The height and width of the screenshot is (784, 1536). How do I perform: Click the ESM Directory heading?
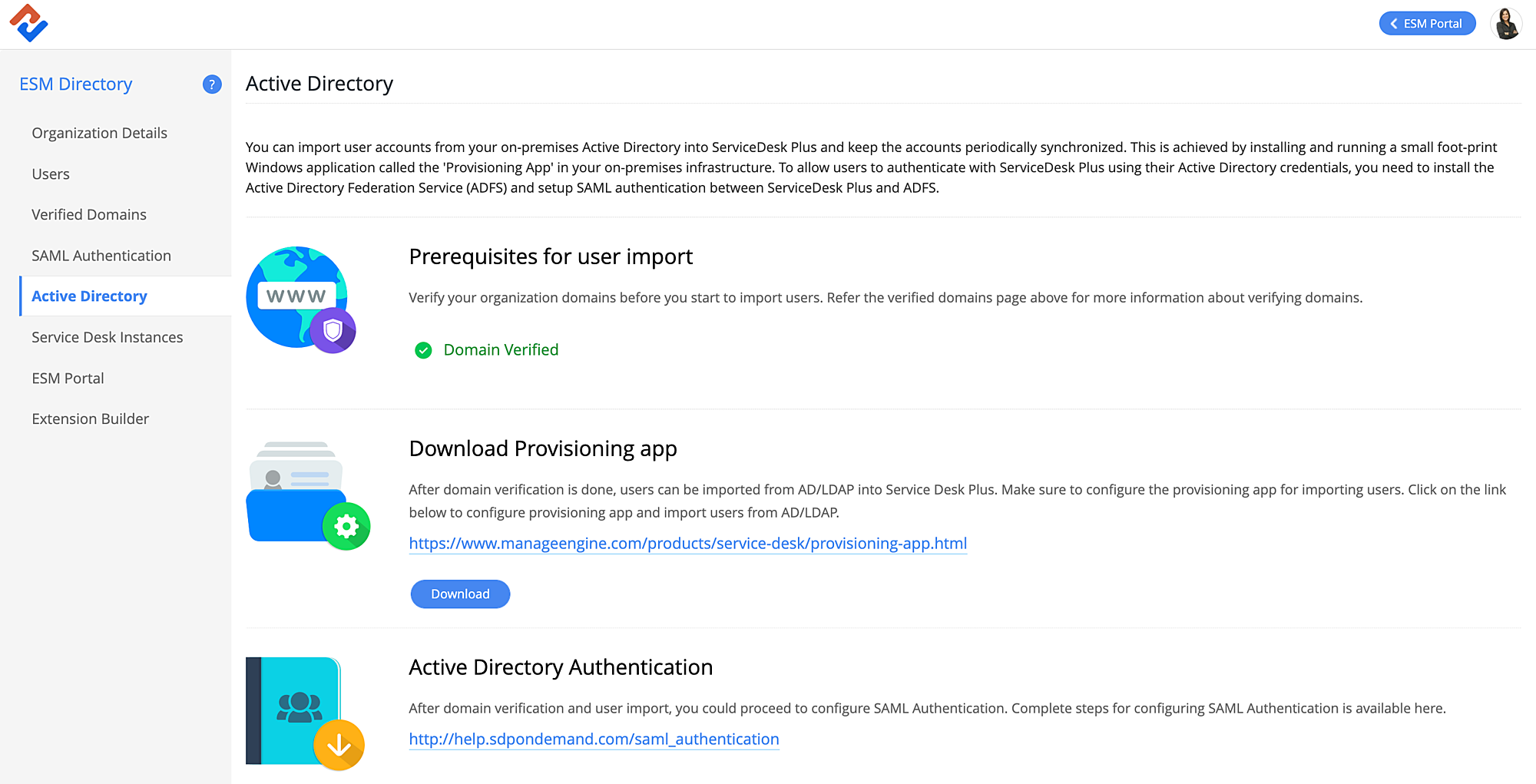tap(75, 84)
